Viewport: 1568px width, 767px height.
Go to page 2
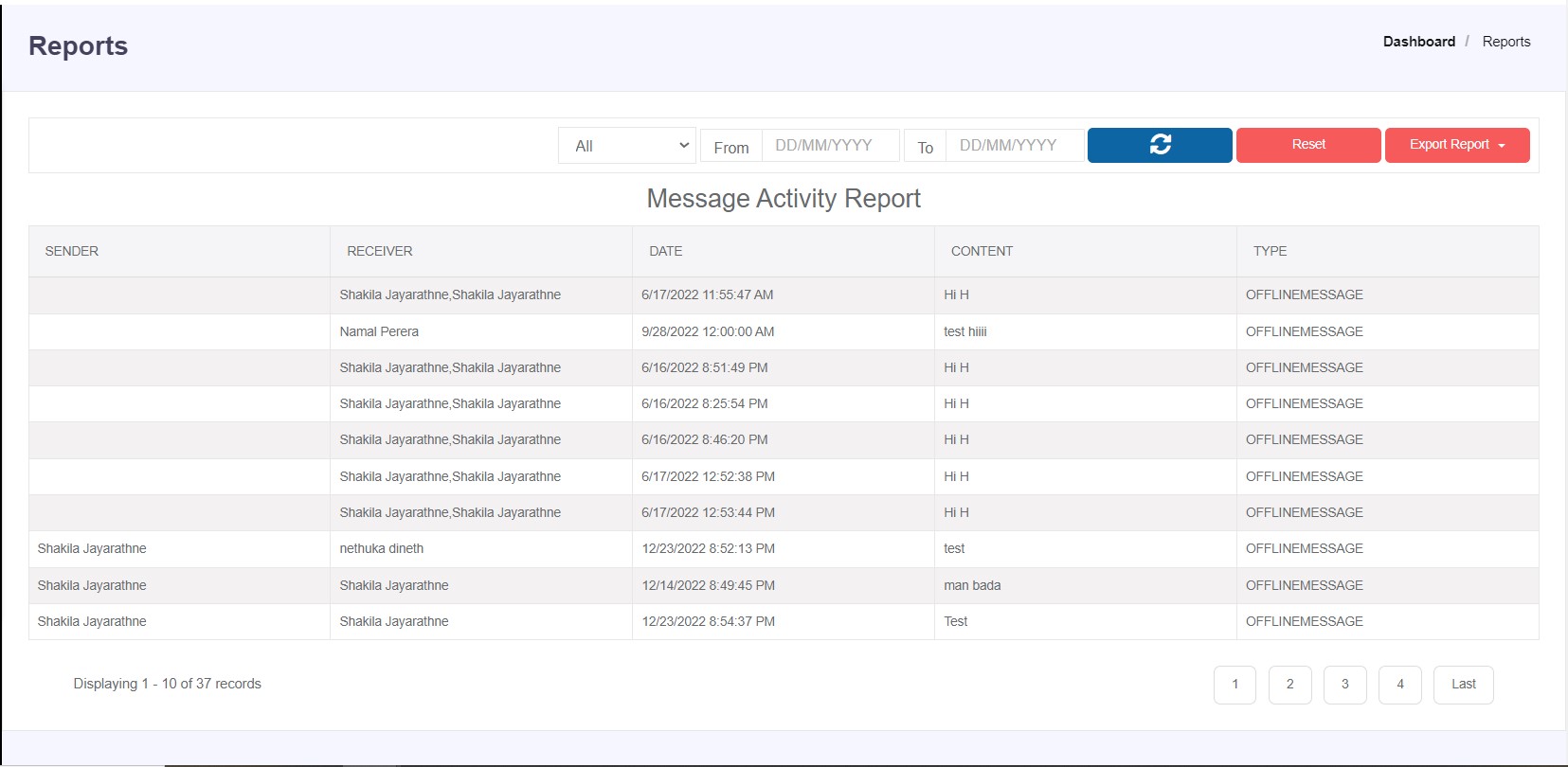click(x=1289, y=685)
